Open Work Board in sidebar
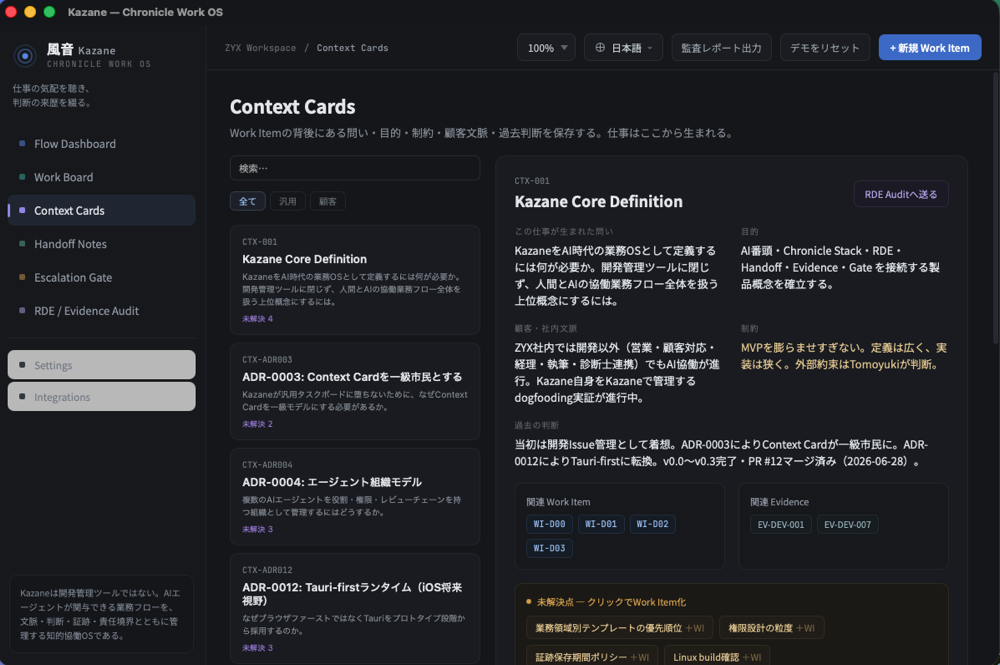This screenshot has height=665, width=1000. click(x=101, y=177)
